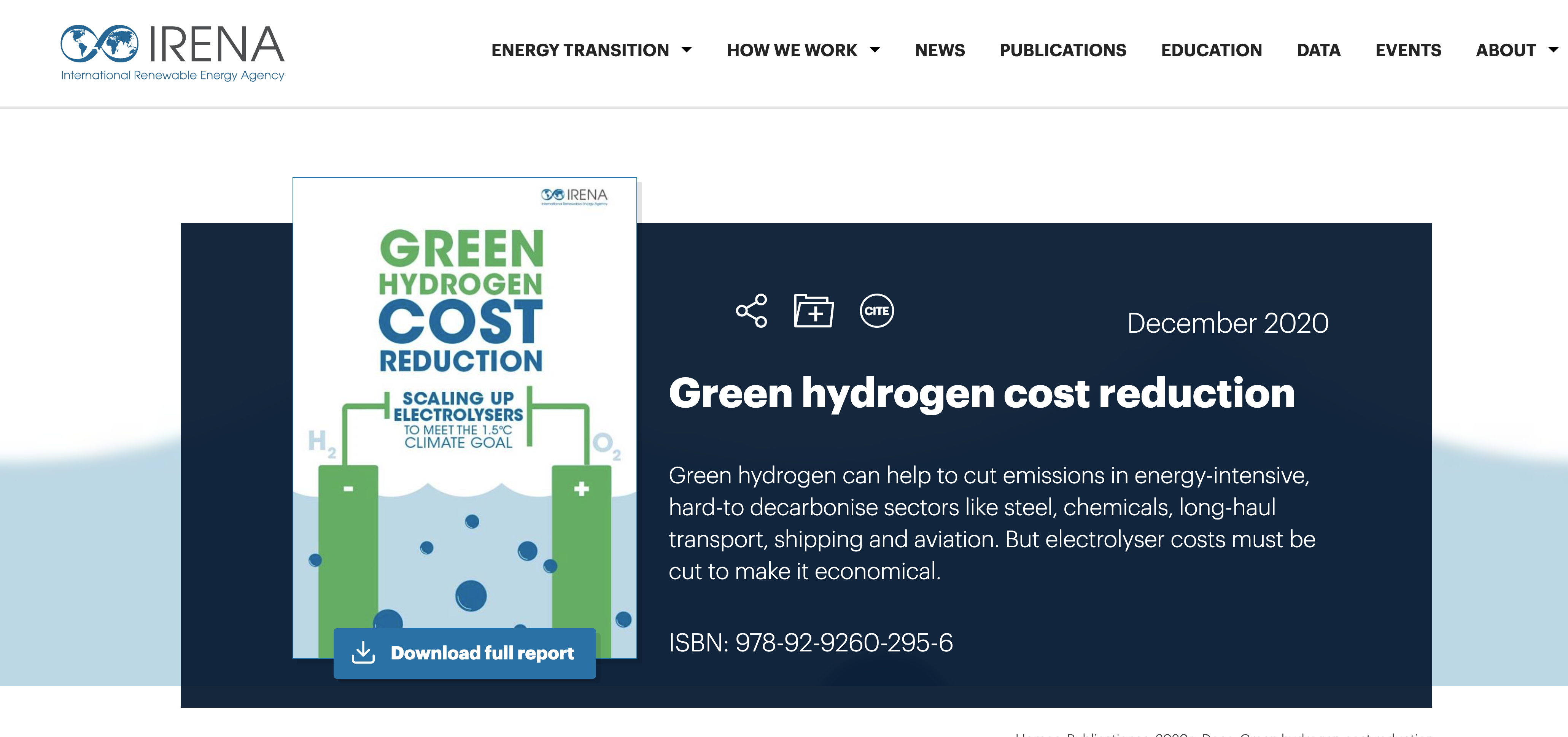Go to the News page
This screenshot has height=737, width=1568.
(940, 50)
